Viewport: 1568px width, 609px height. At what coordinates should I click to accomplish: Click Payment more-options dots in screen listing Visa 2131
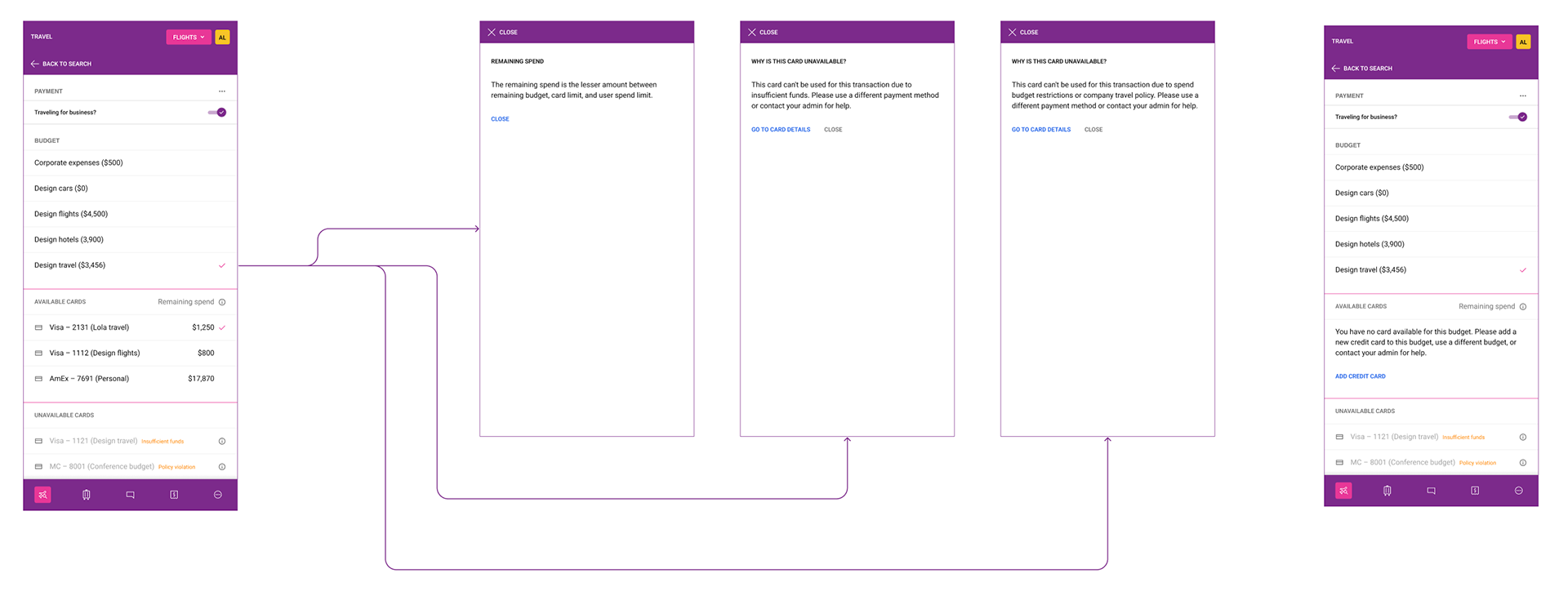point(222,91)
